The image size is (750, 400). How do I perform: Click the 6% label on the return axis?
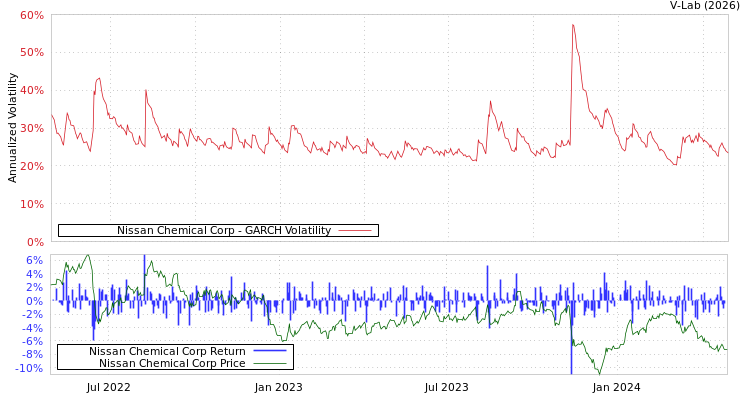[x=34, y=260]
